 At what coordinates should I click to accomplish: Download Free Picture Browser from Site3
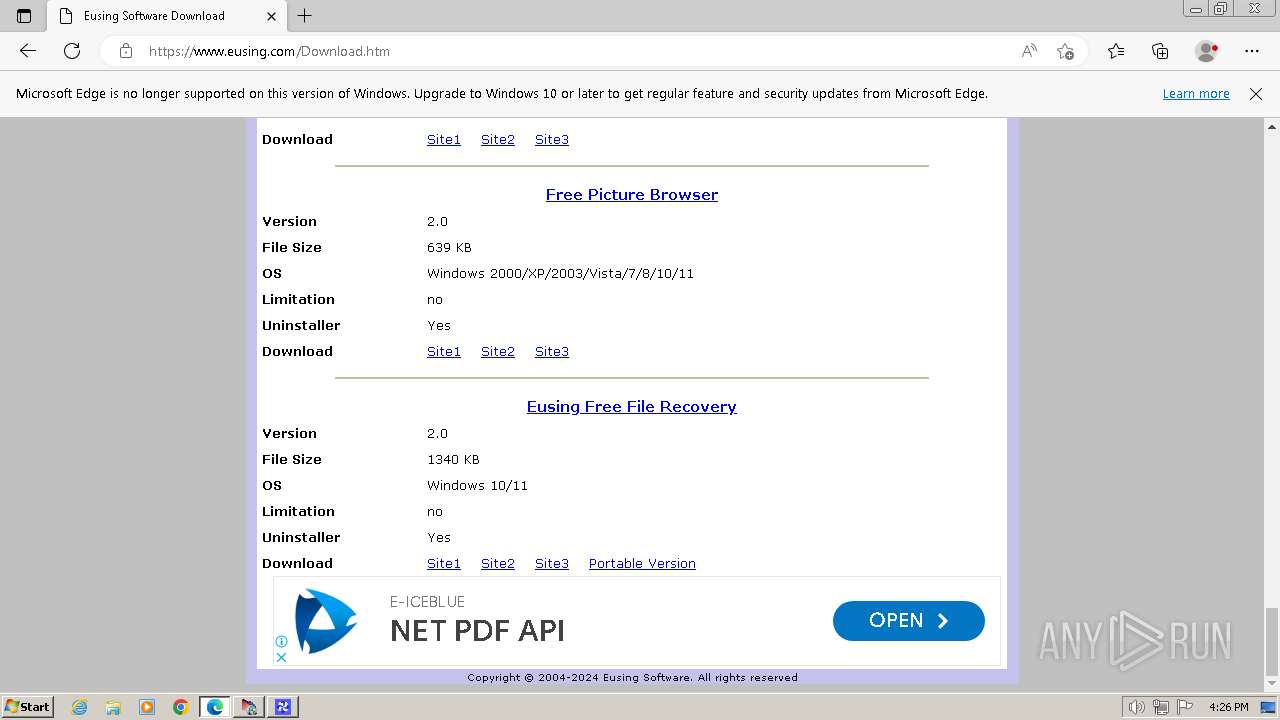552,352
